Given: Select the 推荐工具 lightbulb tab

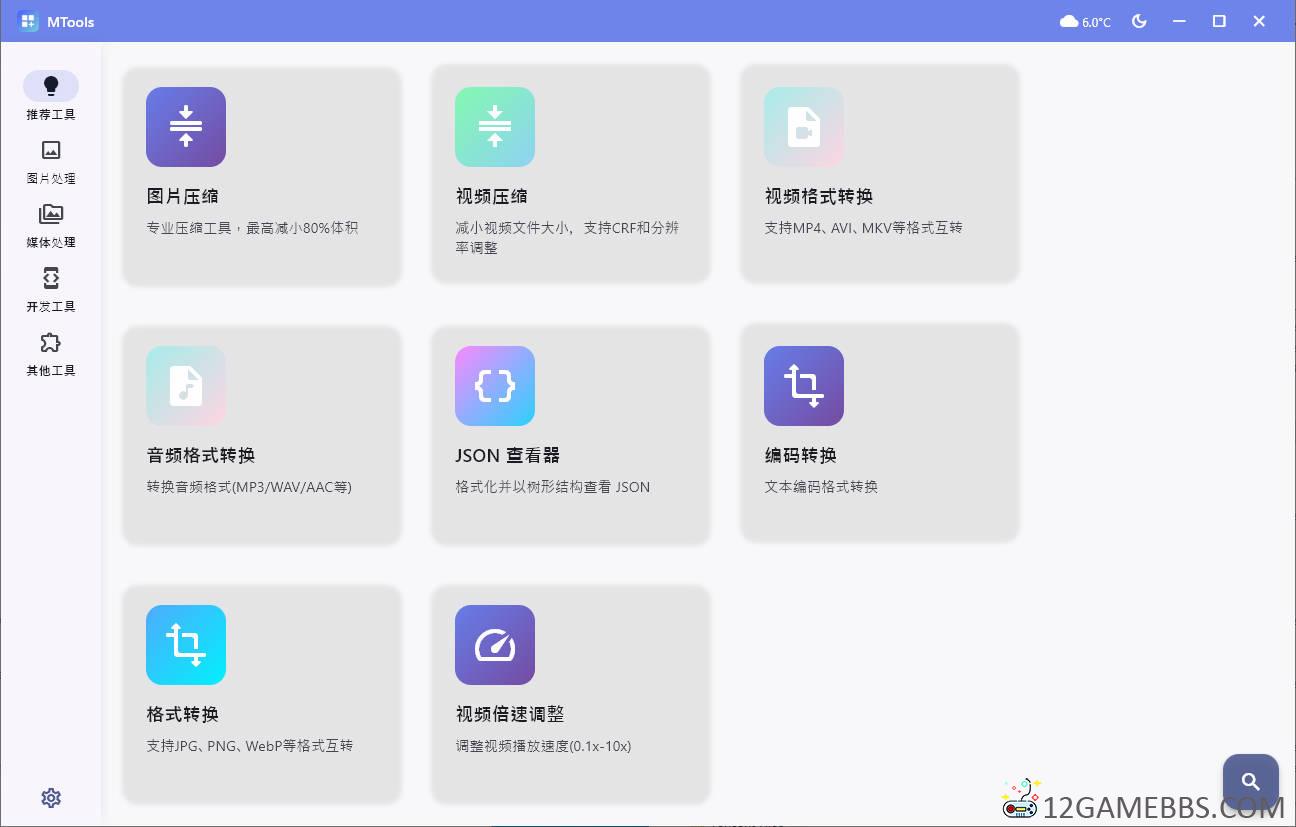Looking at the screenshot, I should (51, 96).
